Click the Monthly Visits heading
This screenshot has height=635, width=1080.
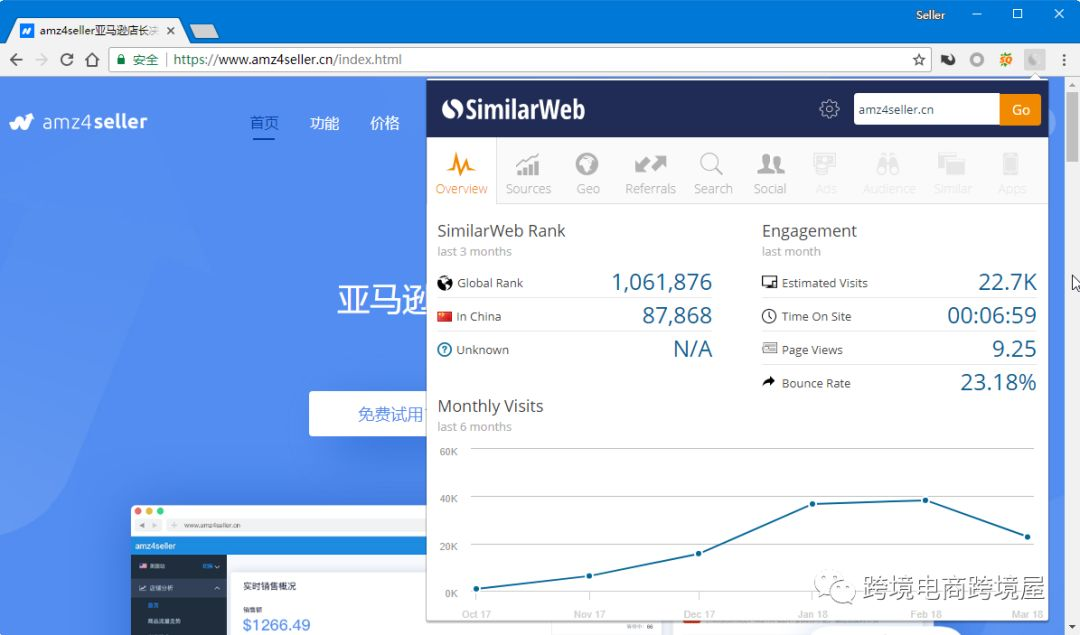click(490, 406)
